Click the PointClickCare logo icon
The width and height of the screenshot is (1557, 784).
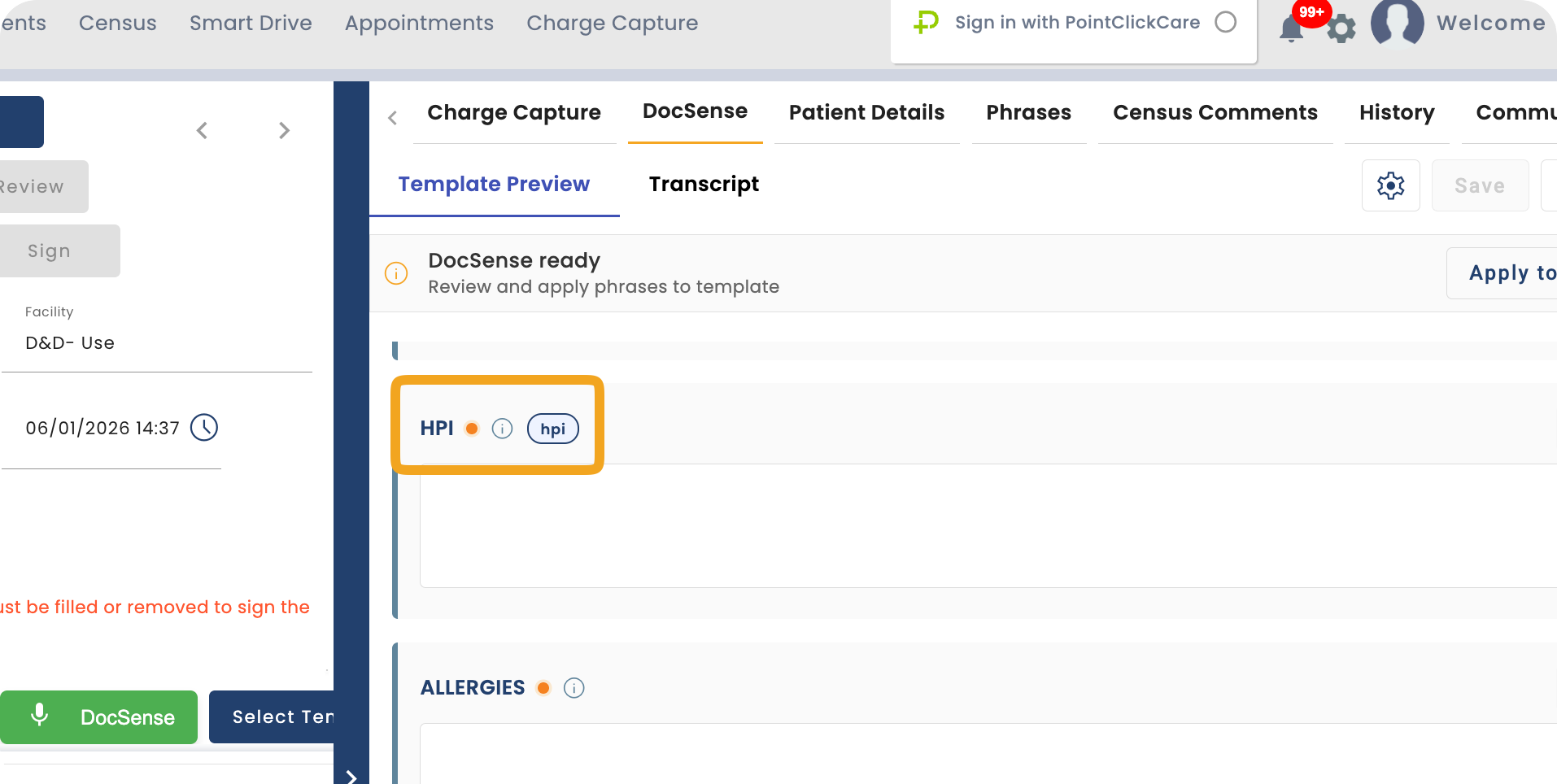[x=926, y=22]
